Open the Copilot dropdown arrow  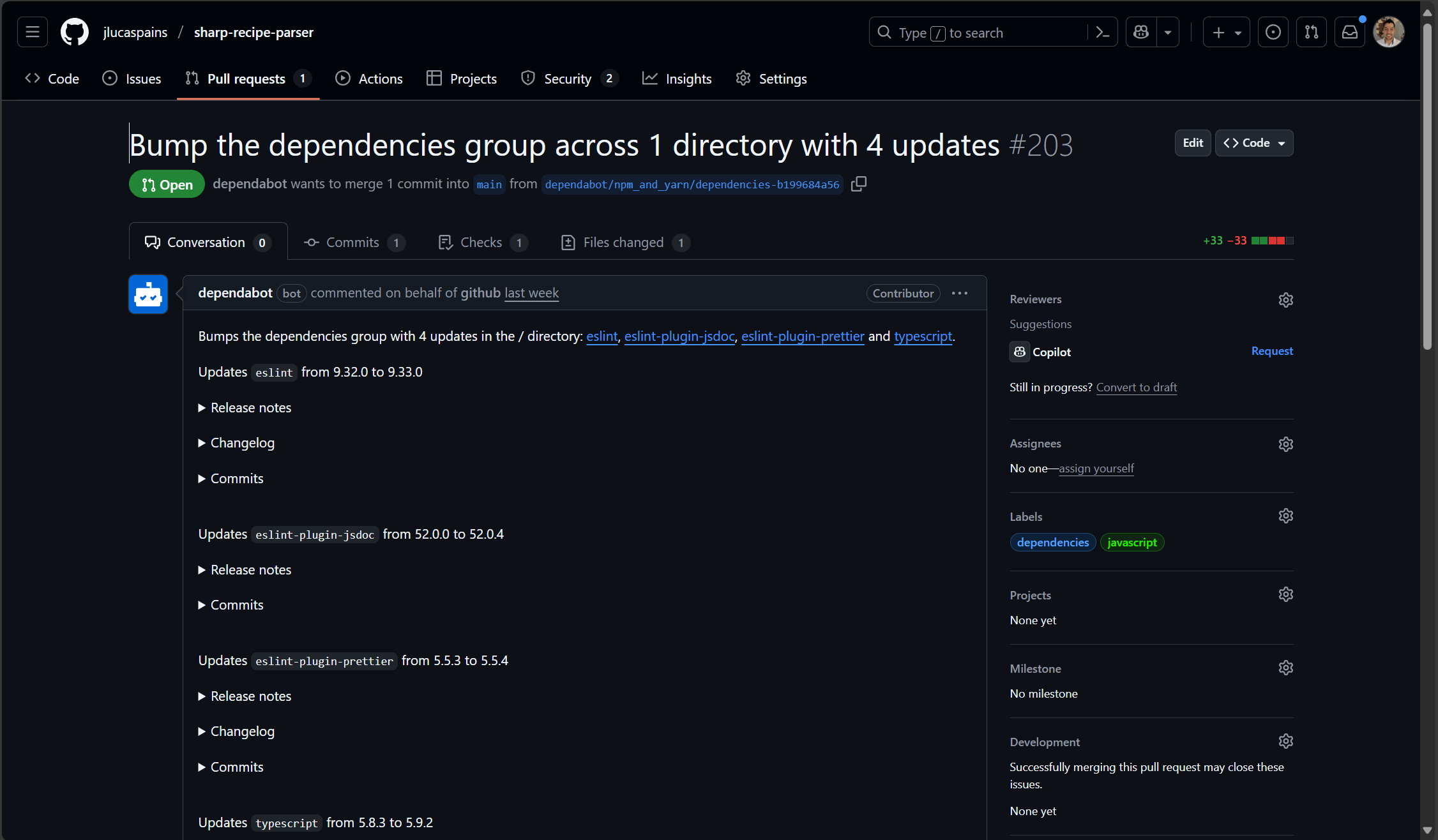[x=1168, y=32]
